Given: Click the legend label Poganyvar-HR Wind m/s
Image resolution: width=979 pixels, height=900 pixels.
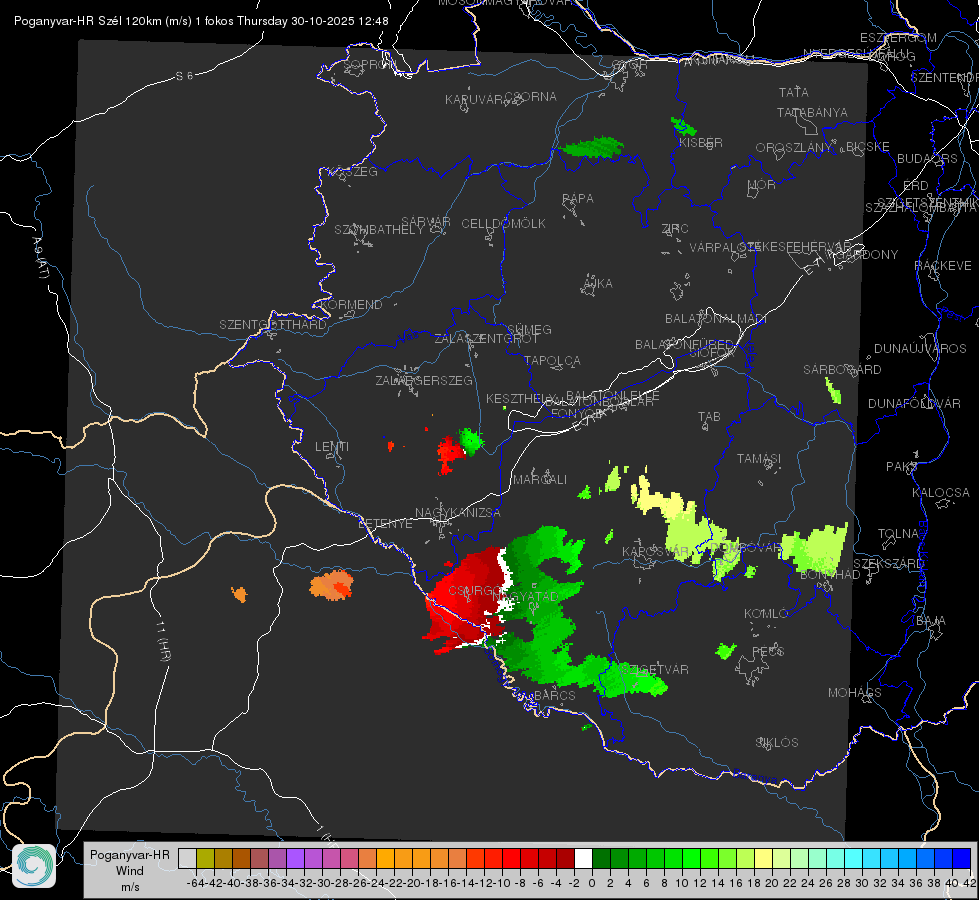Looking at the screenshot, I should tap(130, 871).
